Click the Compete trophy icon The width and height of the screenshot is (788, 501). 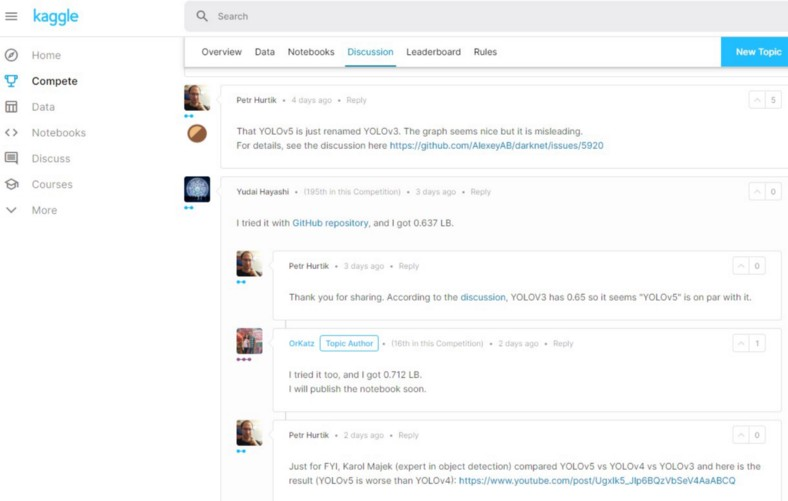(x=11, y=81)
